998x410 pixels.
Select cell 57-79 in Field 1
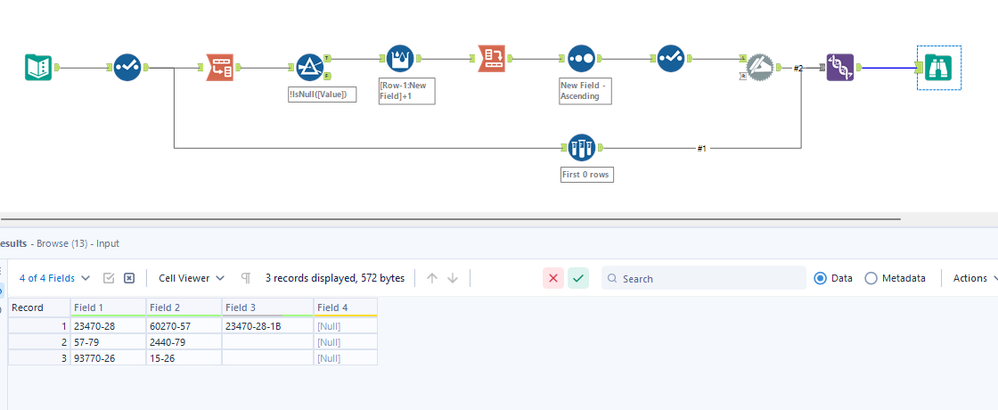[x=108, y=342]
